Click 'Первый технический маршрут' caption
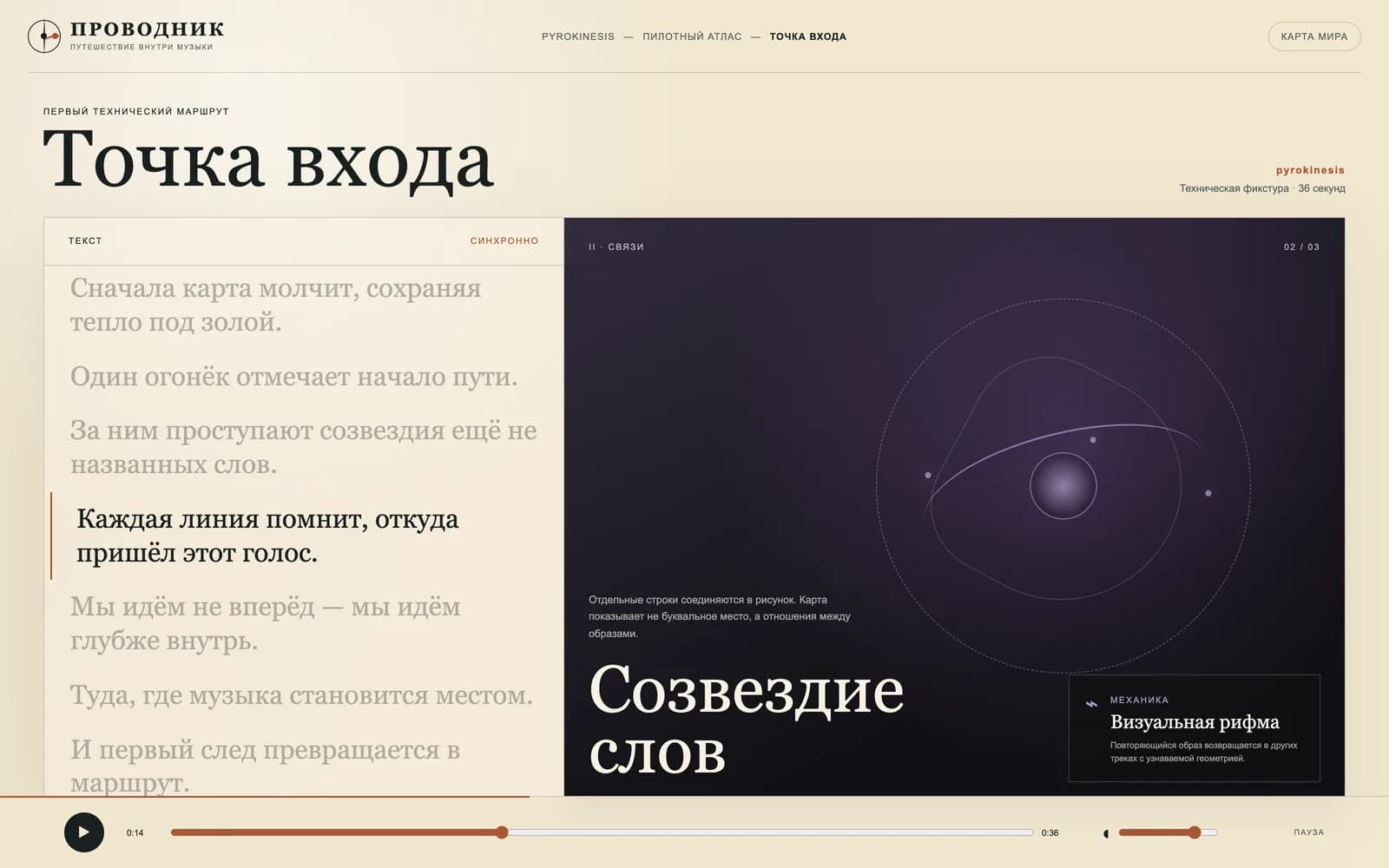The height and width of the screenshot is (868, 1389). (x=136, y=111)
